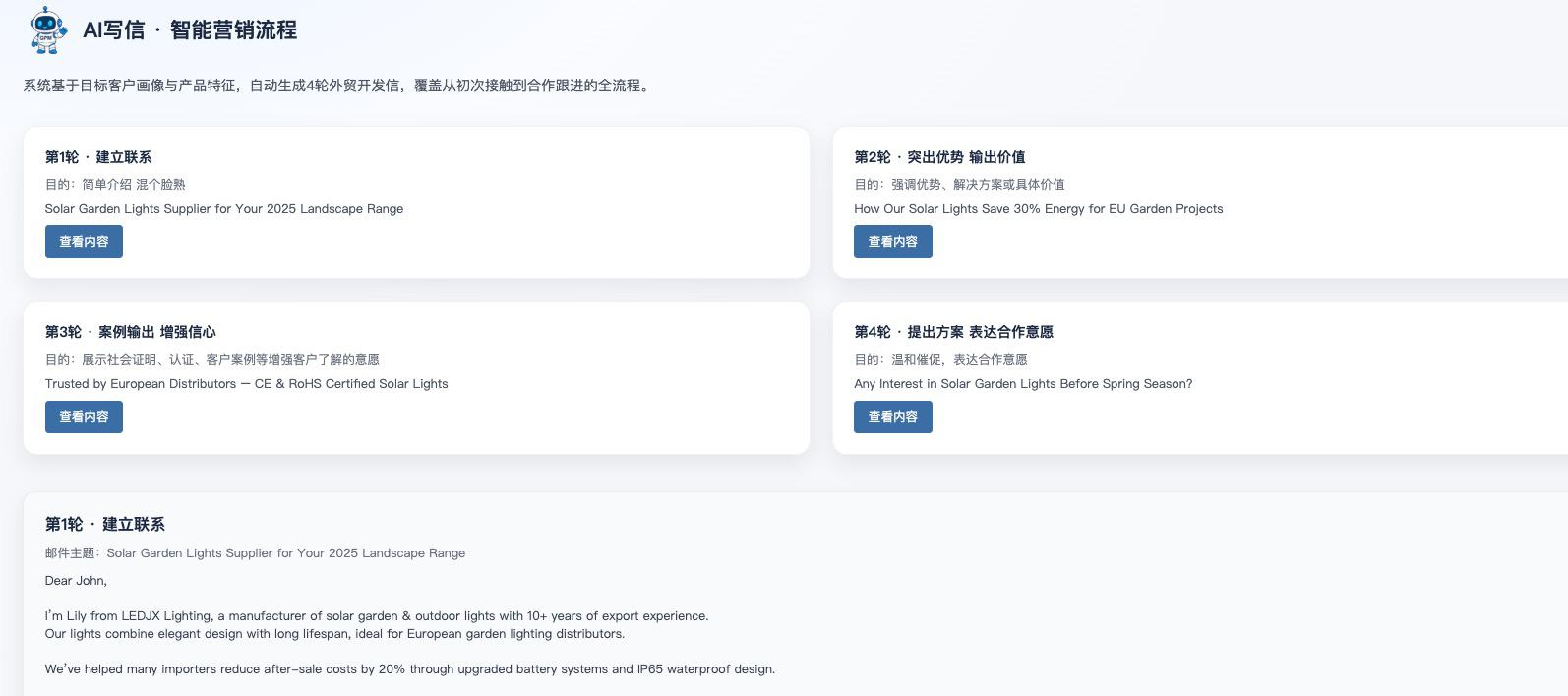Click the robot mascot logo icon
The width and height of the screenshot is (1568, 696).
pos(48,29)
